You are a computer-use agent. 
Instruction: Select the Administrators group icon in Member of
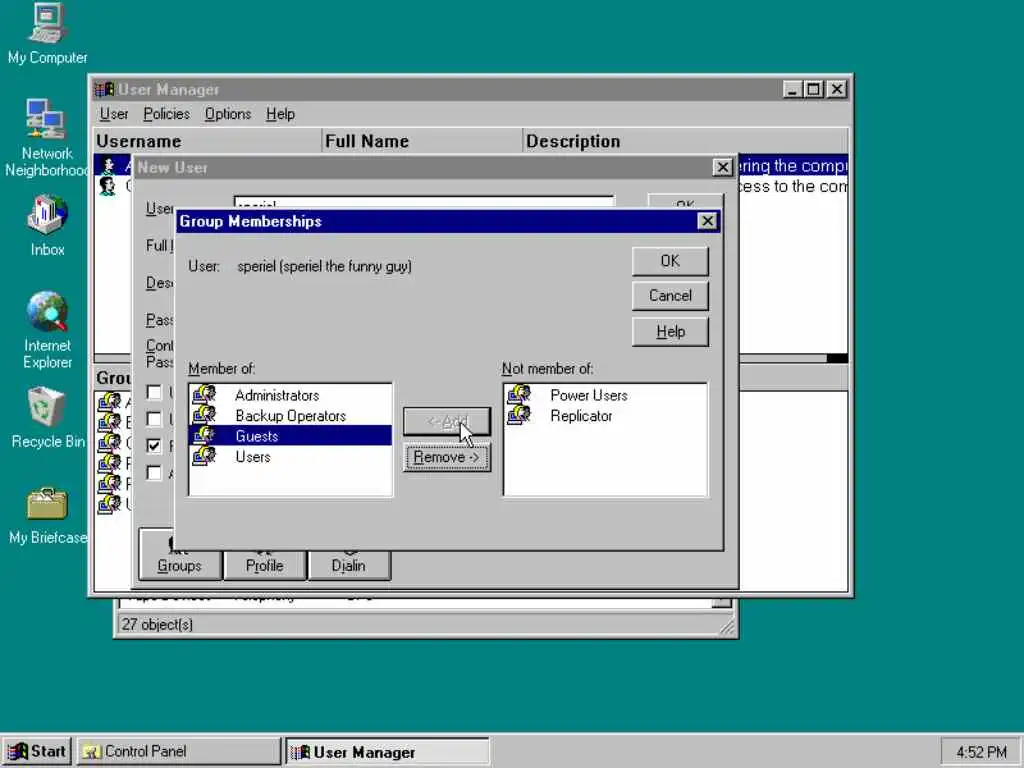[x=204, y=394]
